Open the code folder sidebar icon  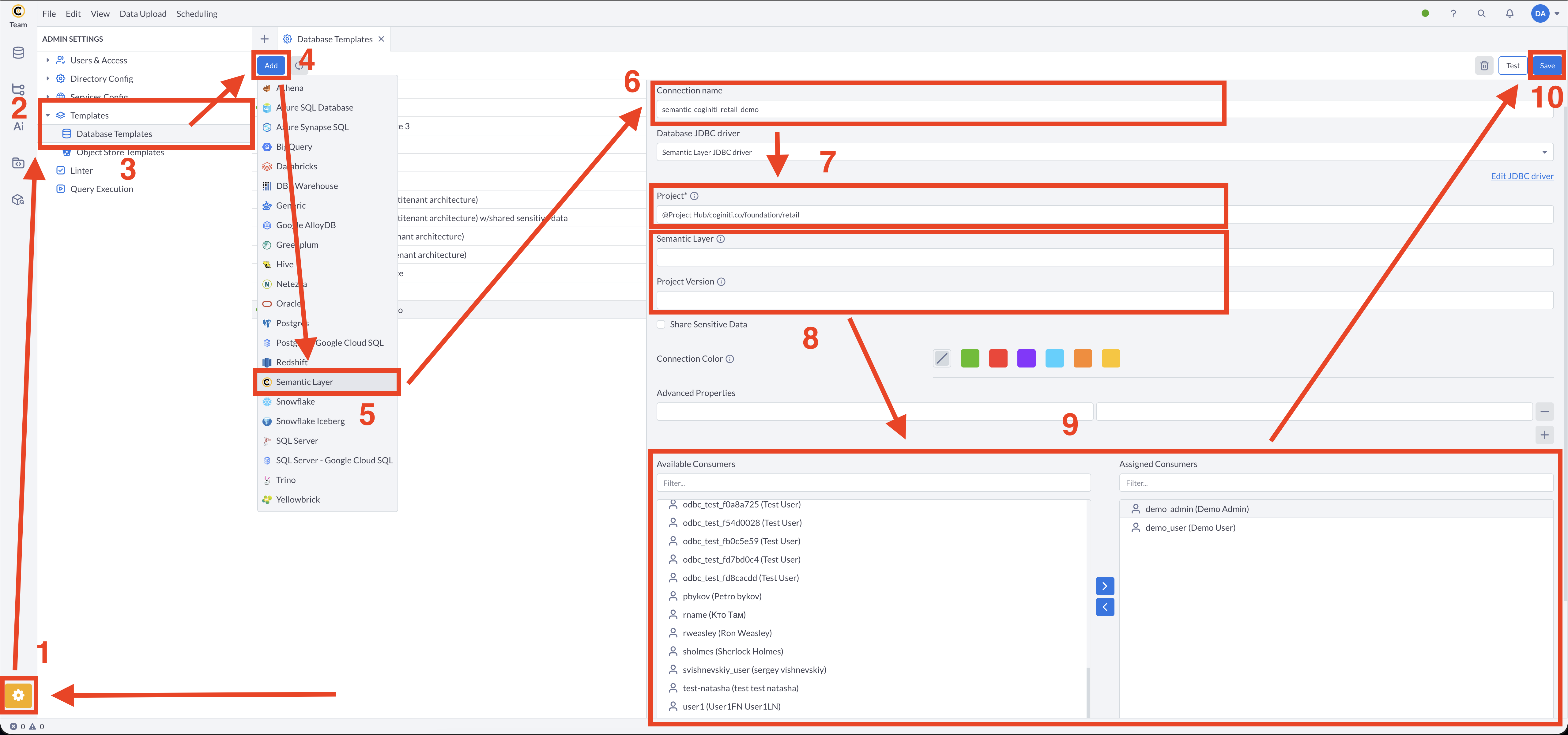click(18, 162)
